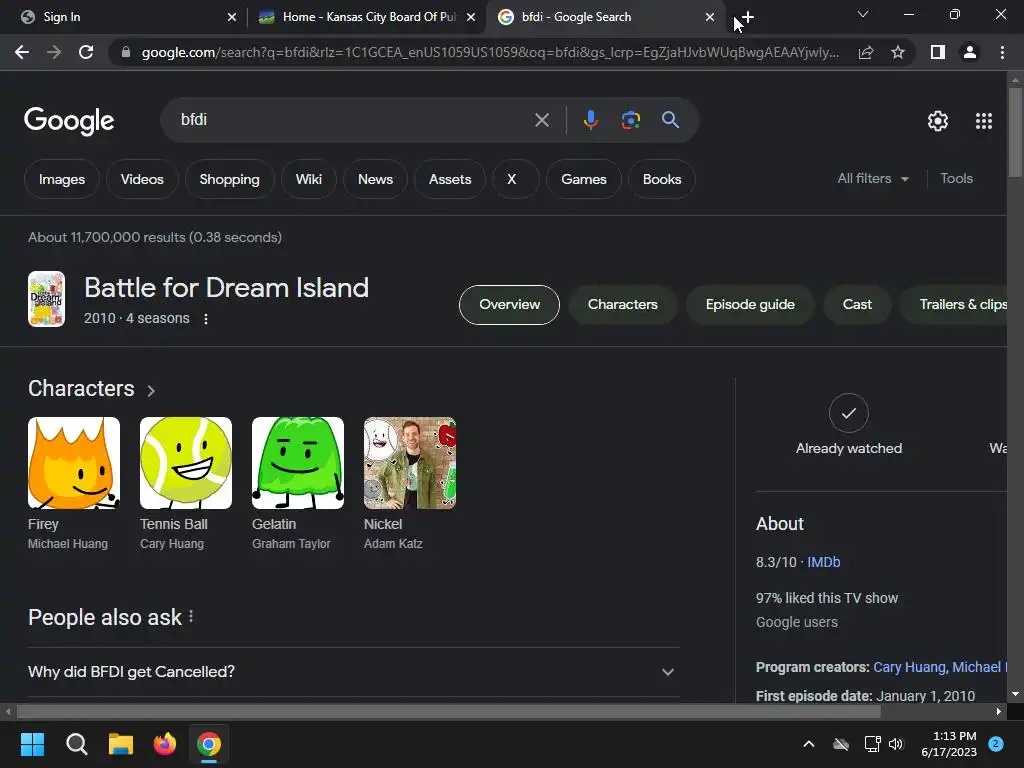Open Gelatin character card
1024x768 pixels.
click(x=298, y=484)
